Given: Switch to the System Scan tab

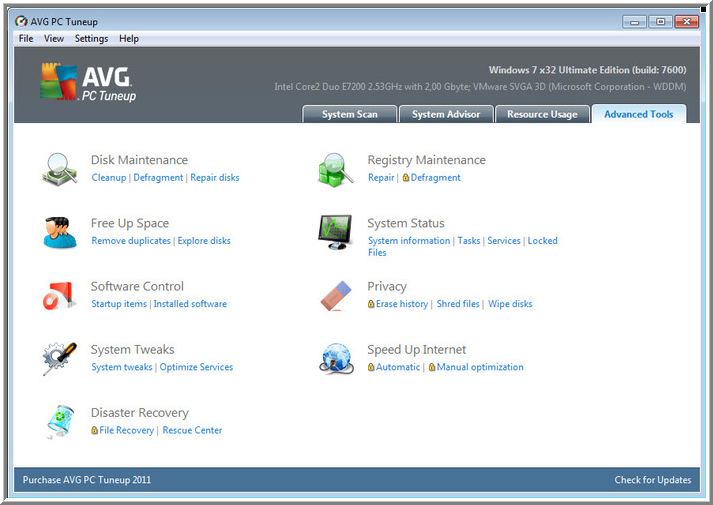Looking at the screenshot, I should tap(350, 114).
